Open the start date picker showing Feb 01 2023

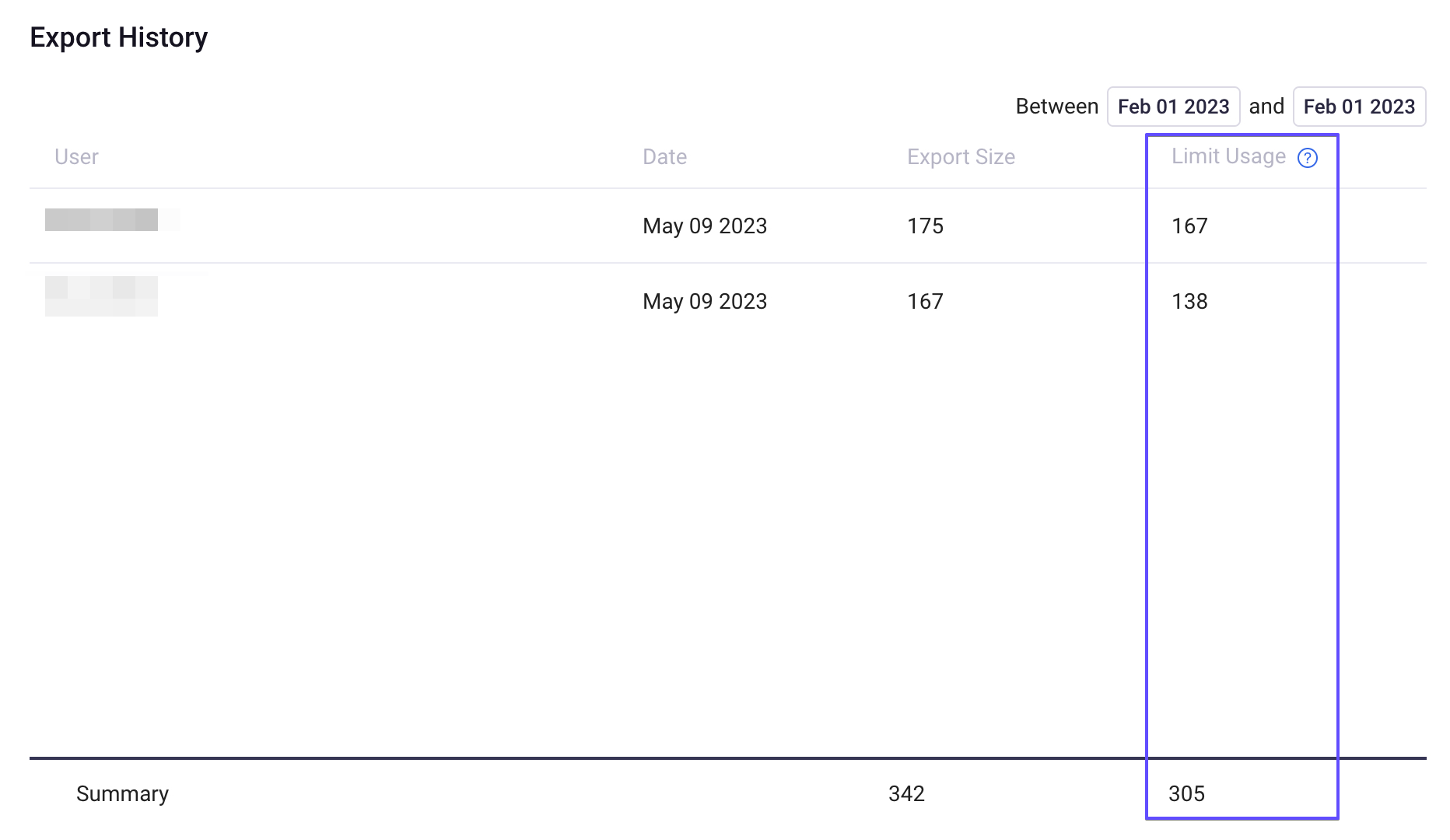point(1173,106)
